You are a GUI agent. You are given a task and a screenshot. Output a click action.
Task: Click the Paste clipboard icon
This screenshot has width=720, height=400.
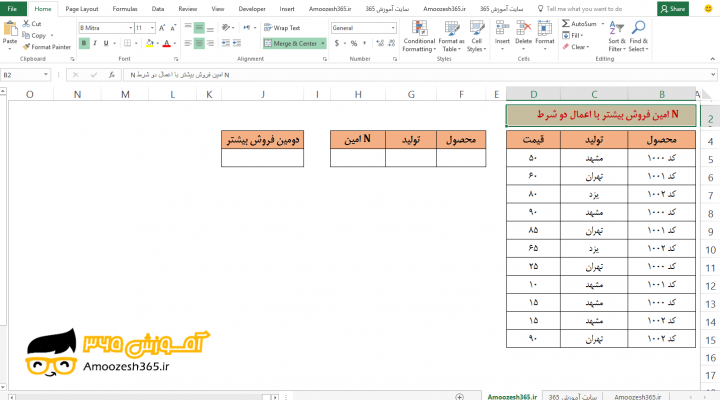point(10,29)
